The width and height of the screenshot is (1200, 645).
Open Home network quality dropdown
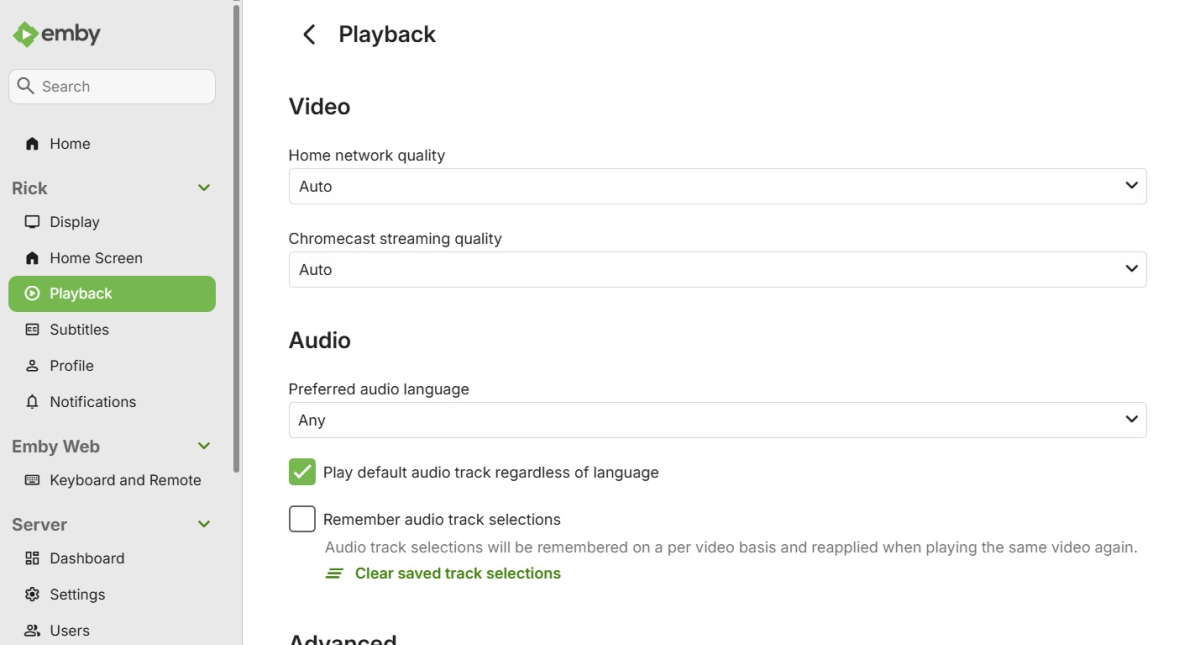point(717,186)
